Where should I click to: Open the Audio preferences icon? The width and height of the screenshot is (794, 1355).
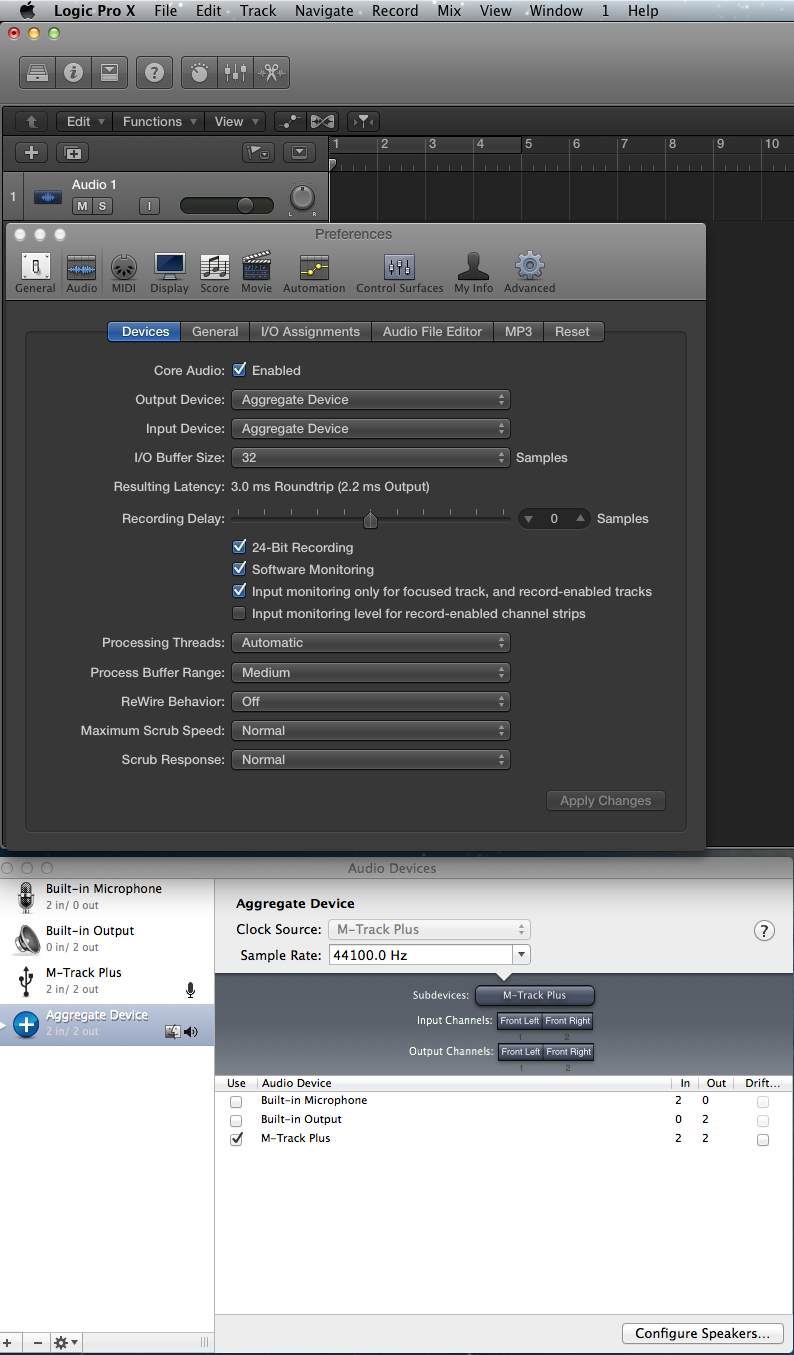point(82,272)
